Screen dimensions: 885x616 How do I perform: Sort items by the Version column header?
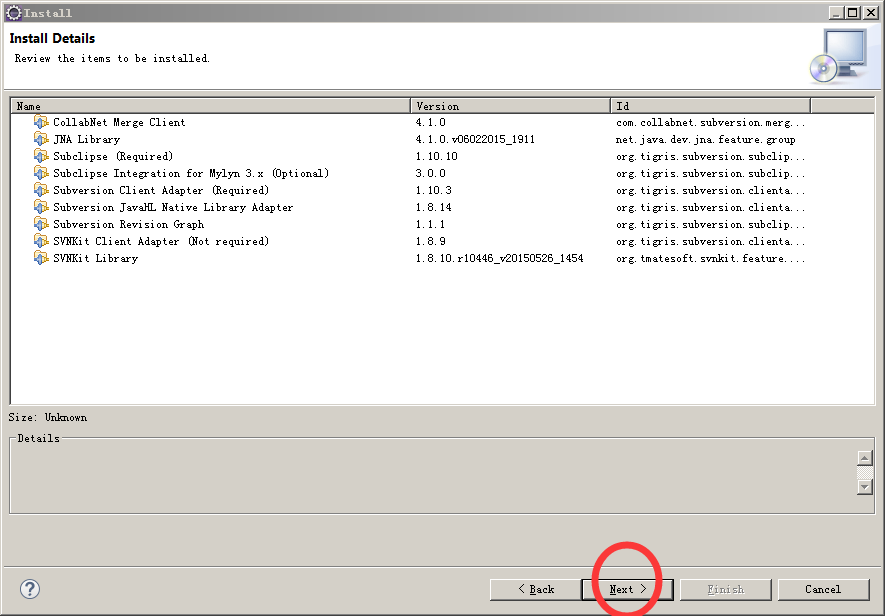pyautogui.click(x=510, y=106)
